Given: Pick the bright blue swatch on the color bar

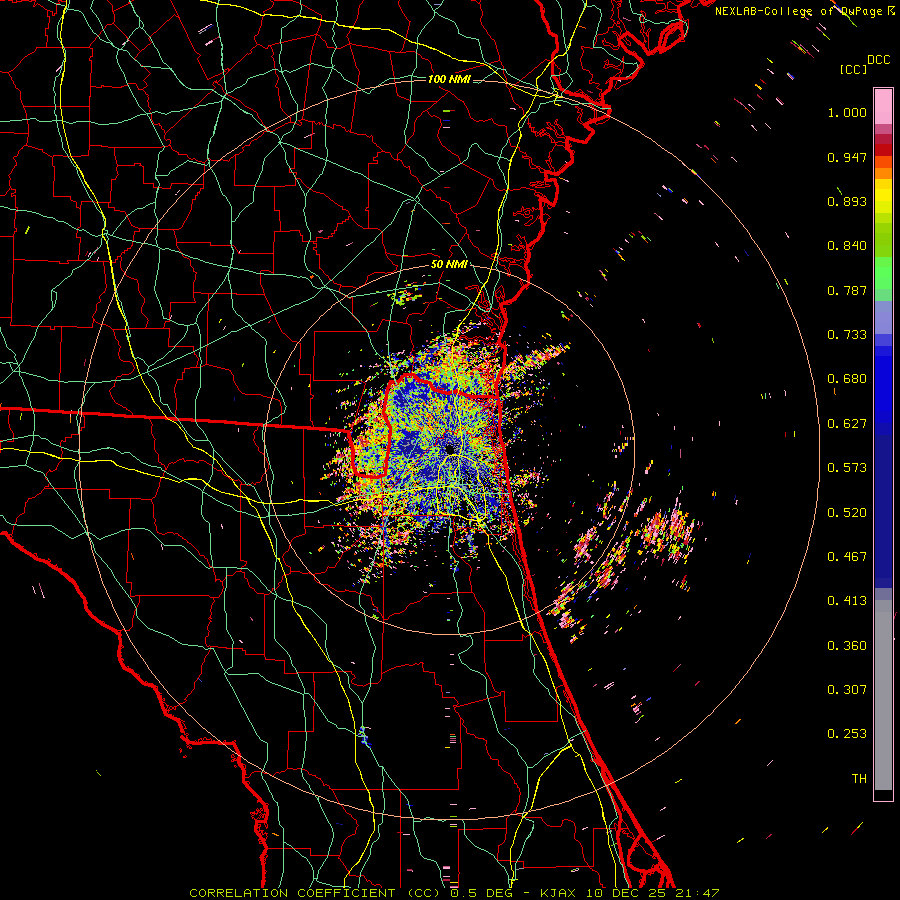Looking at the screenshot, I should click(883, 385).
